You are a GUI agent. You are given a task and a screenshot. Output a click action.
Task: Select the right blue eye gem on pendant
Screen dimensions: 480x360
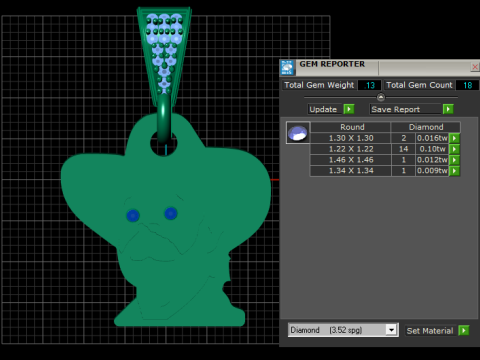[x=171, y=213]
